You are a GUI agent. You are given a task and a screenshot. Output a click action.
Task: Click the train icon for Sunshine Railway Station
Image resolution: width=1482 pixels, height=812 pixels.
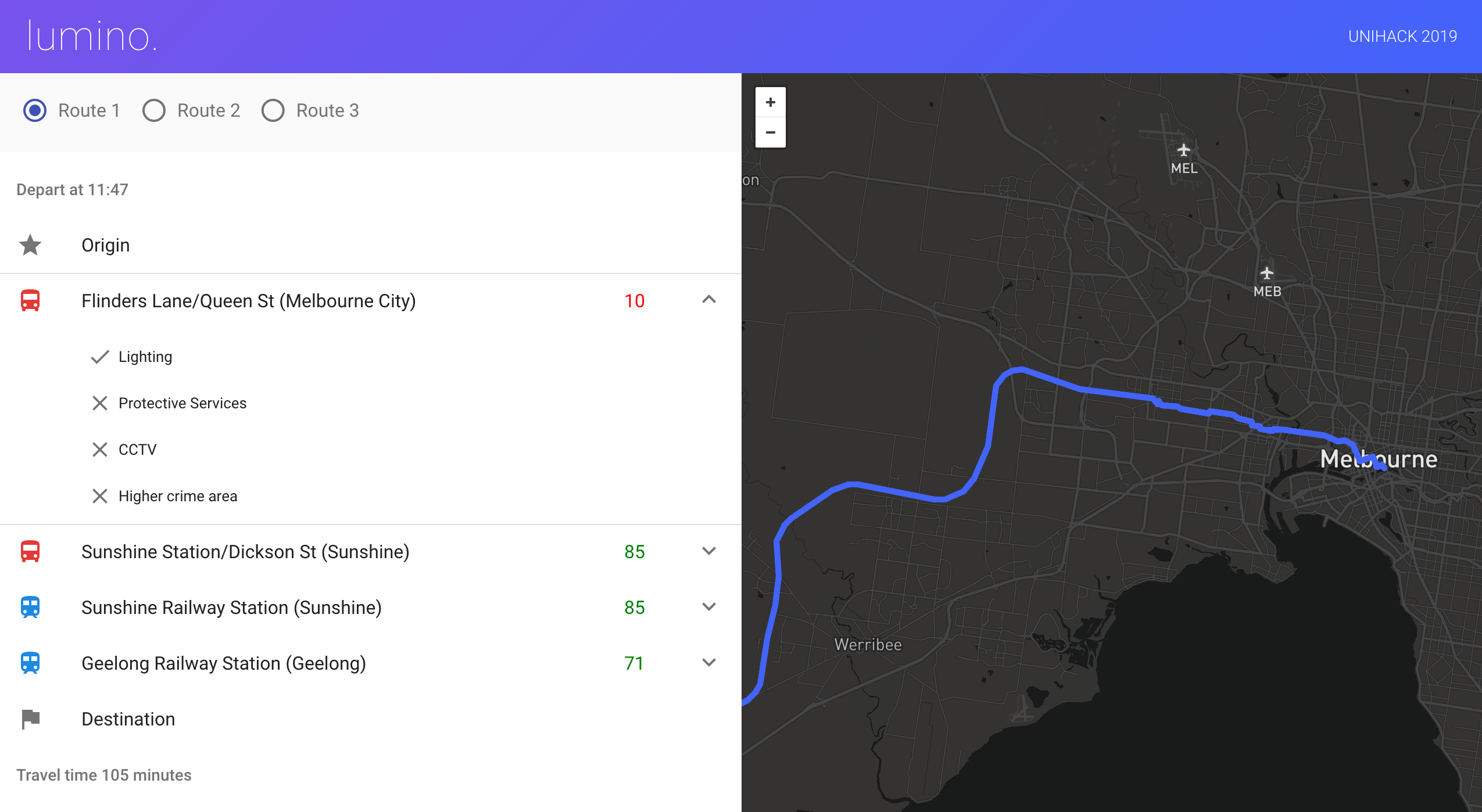(30, 608)
